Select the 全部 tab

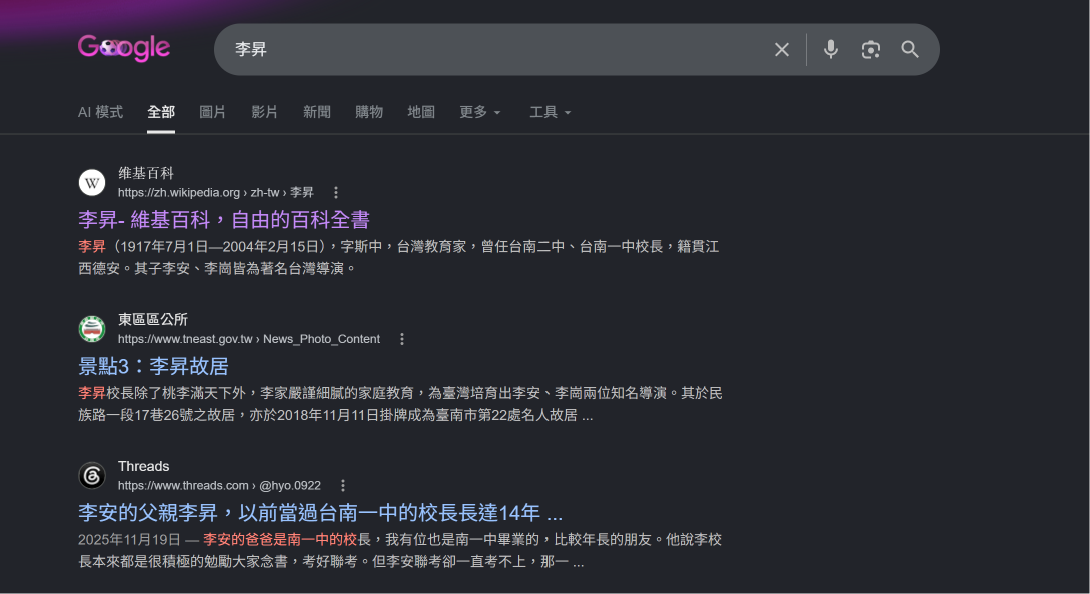[161, 112]
